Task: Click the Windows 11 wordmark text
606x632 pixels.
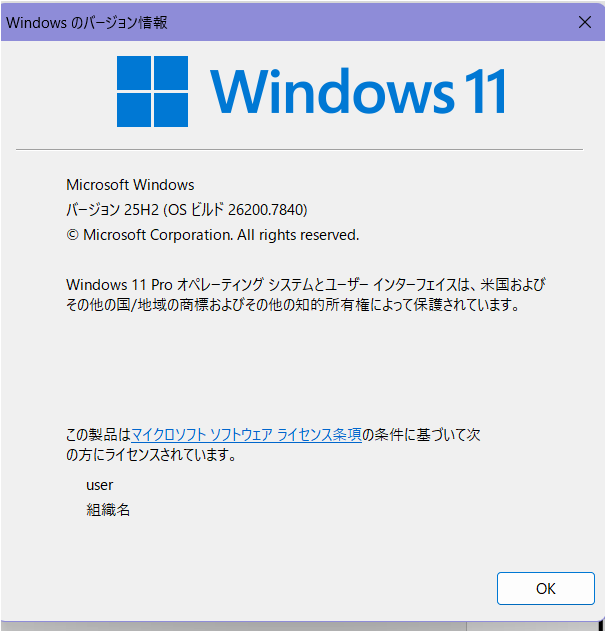Action: click(358, 91)
